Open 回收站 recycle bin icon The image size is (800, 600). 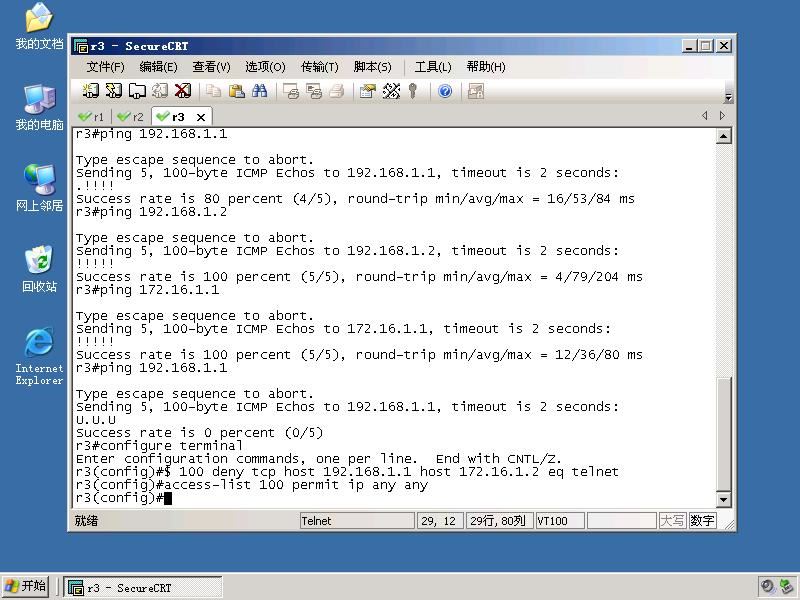click(39, 269)
